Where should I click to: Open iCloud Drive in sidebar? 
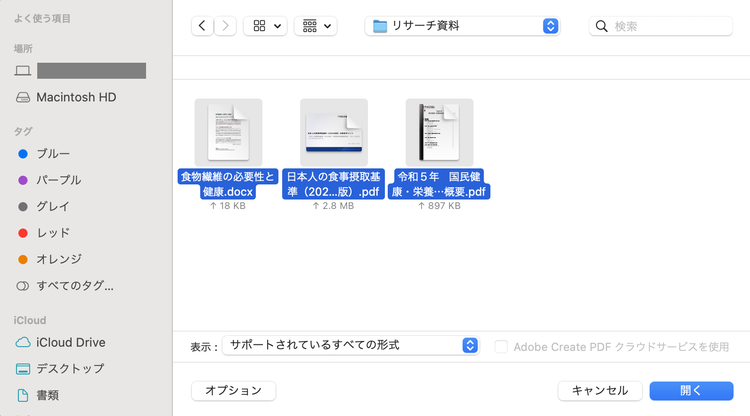70,342
